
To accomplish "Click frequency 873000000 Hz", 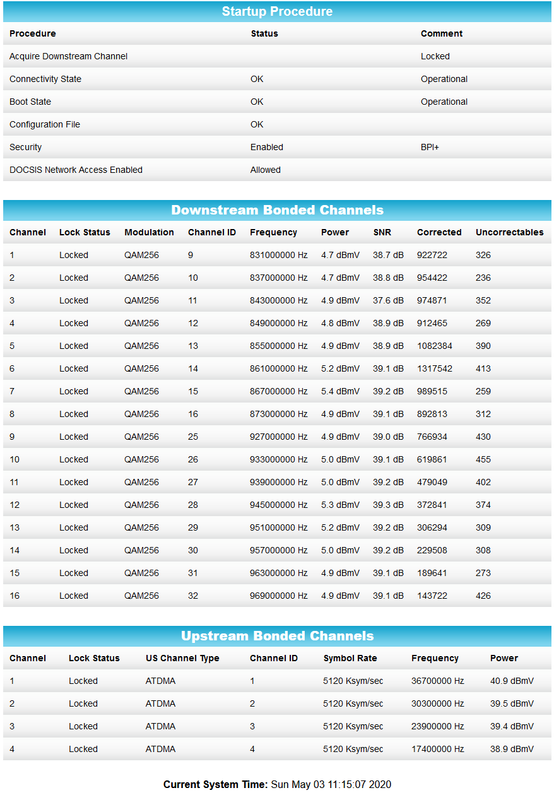I will pos(279,414).
